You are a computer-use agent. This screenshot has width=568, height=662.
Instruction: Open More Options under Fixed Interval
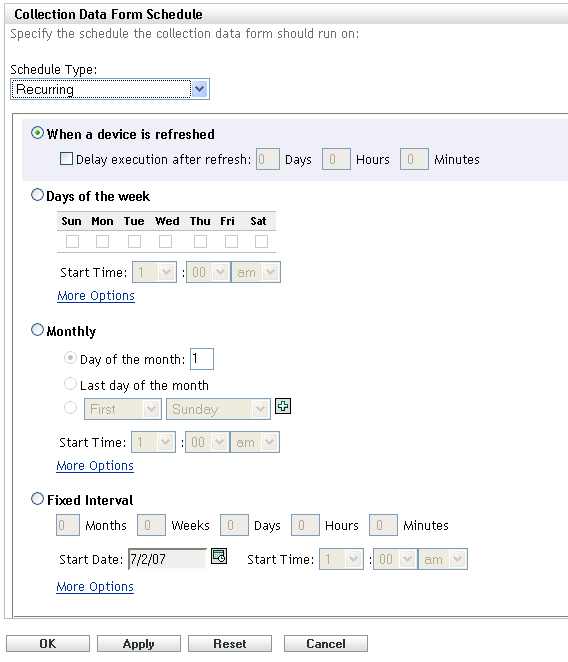[95, 586]
